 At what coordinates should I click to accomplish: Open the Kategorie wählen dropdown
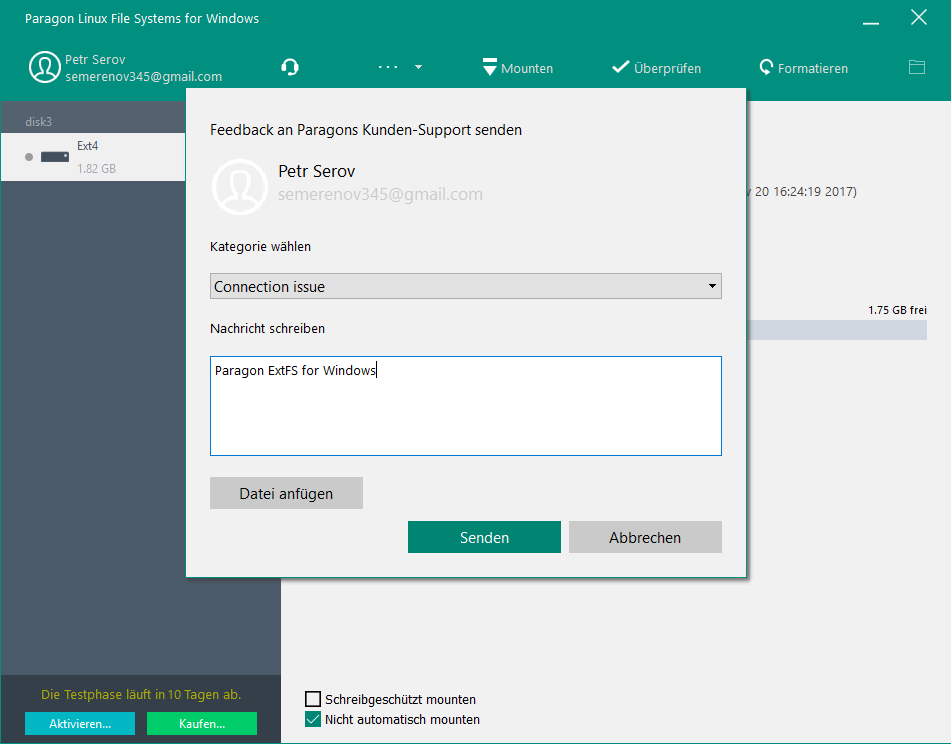pos(465,286)
